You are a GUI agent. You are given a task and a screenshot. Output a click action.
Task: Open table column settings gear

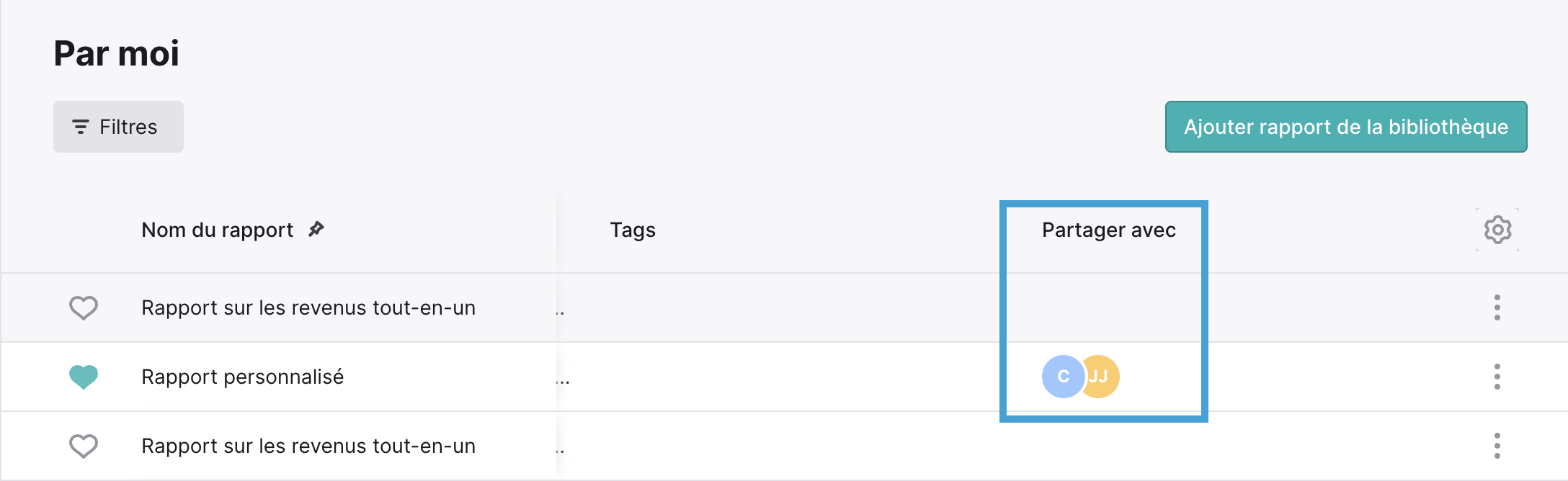(x=1497, y=230)
